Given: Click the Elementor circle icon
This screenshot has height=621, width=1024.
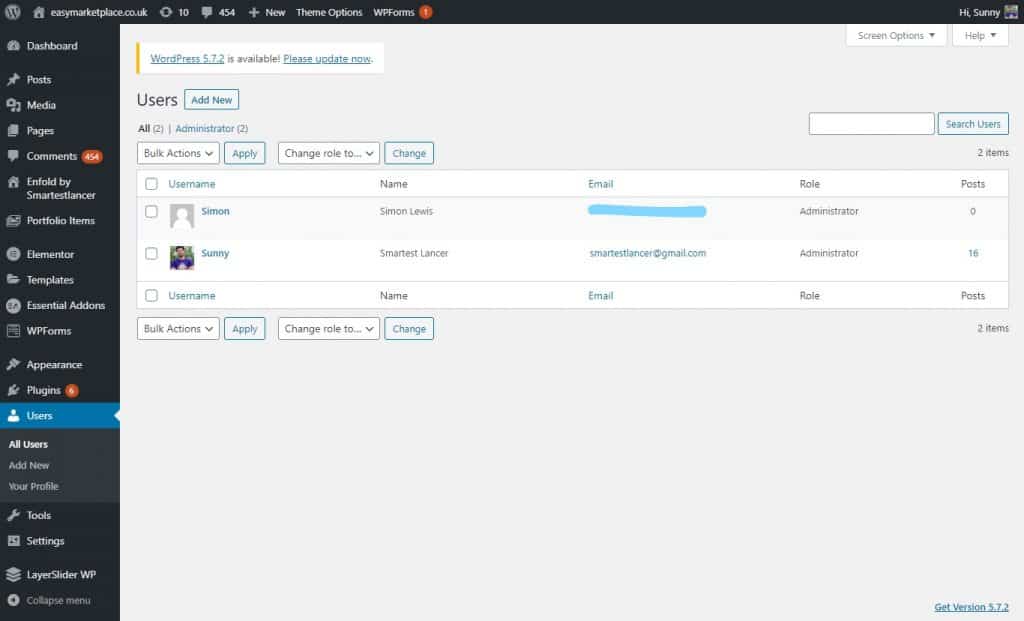Looking at the screenshot, I should pos(13,254).
